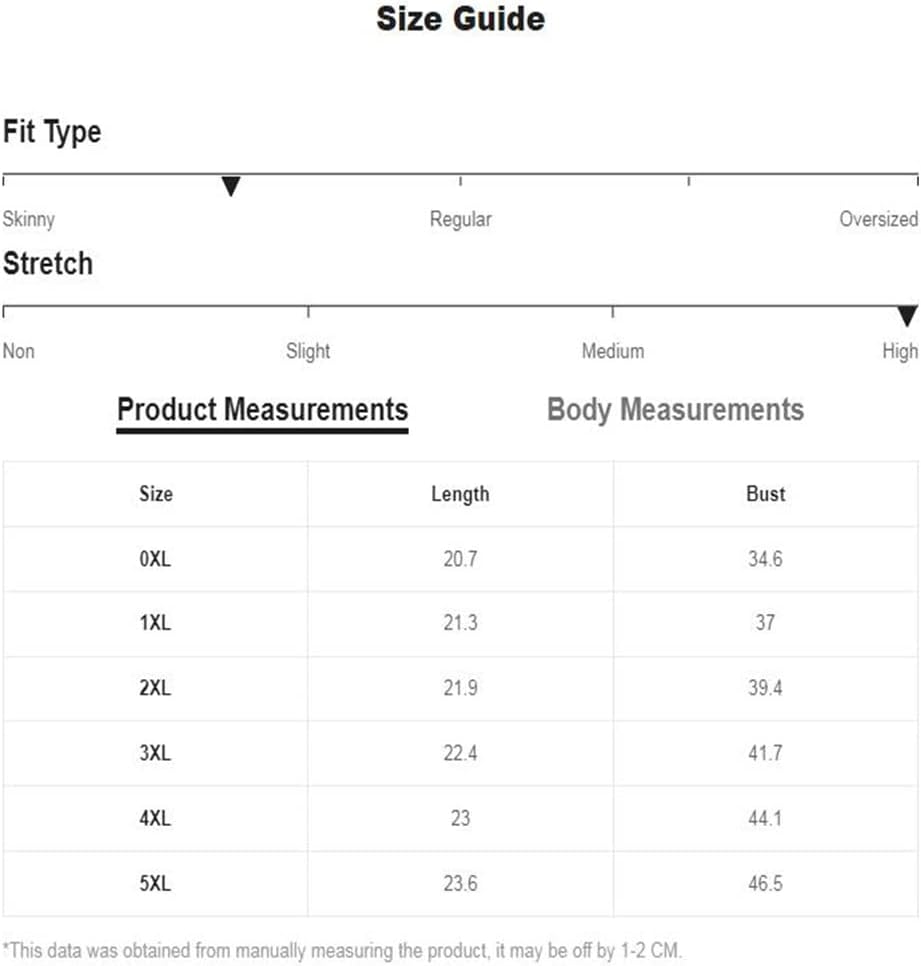Click the Medium label on Stretch scale
Viewport: 921px width, 966px height.
pyautogui.click(x=613, y=351)
